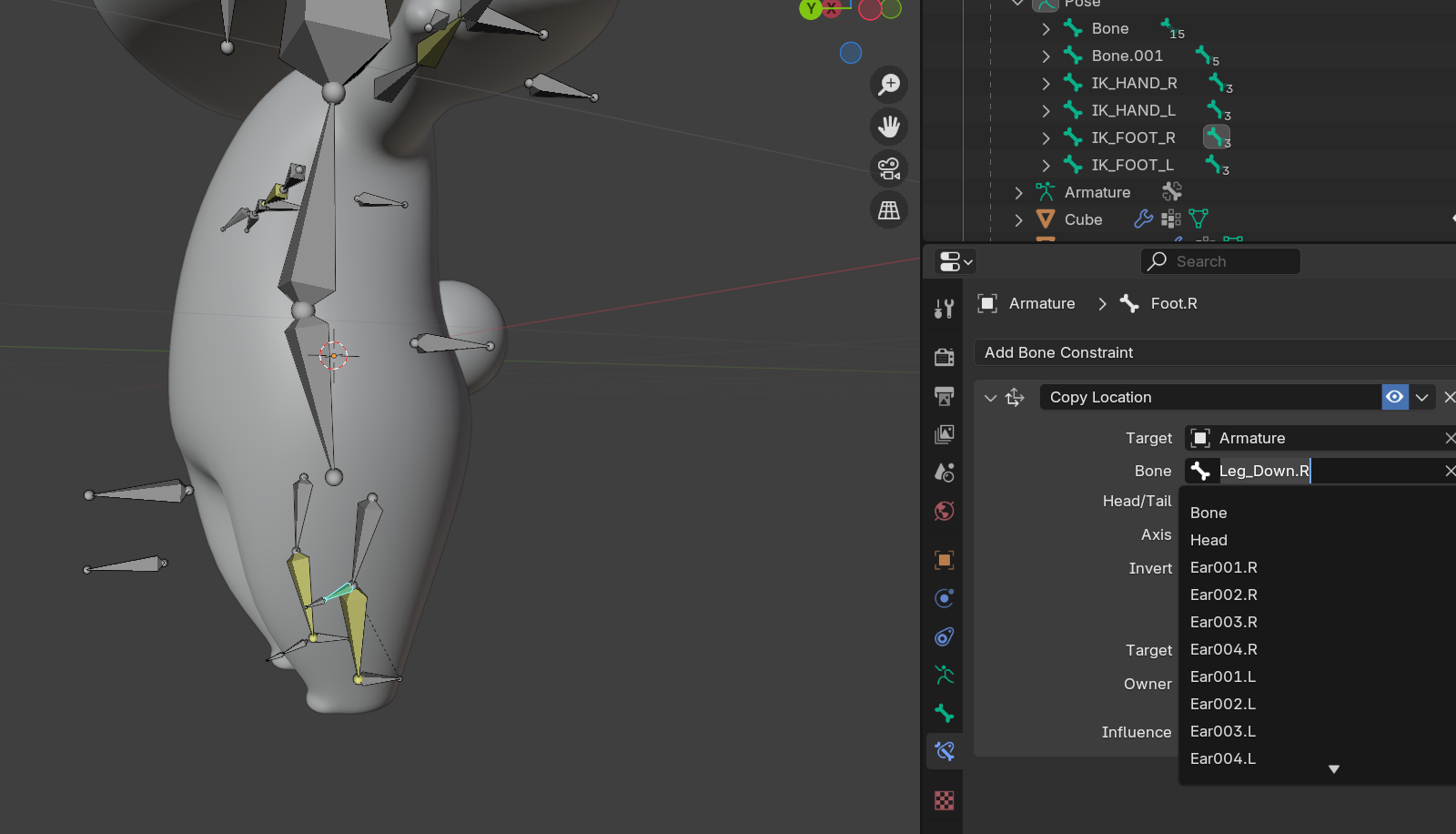Choose Ear001.R from bone list

(1223, 567)
